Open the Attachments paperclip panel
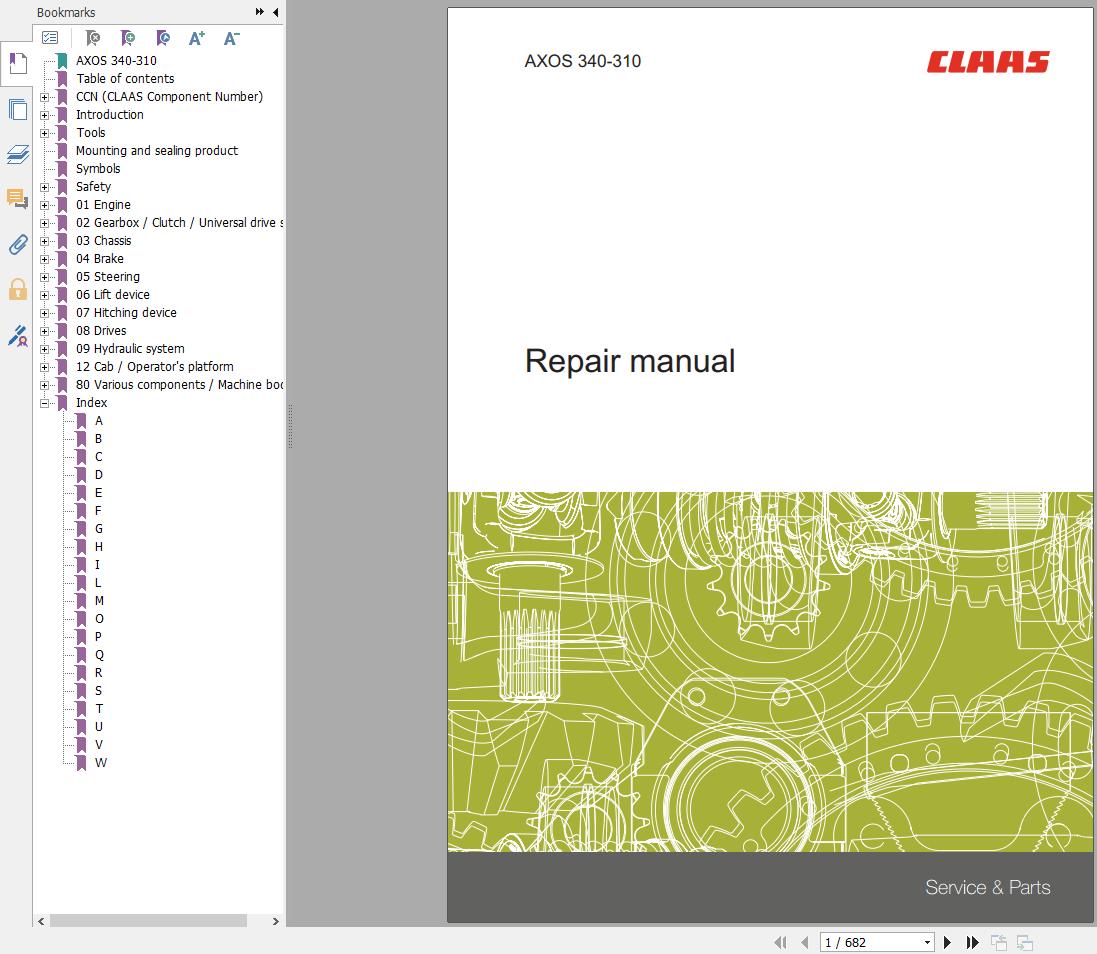 [x=17, y=244]
